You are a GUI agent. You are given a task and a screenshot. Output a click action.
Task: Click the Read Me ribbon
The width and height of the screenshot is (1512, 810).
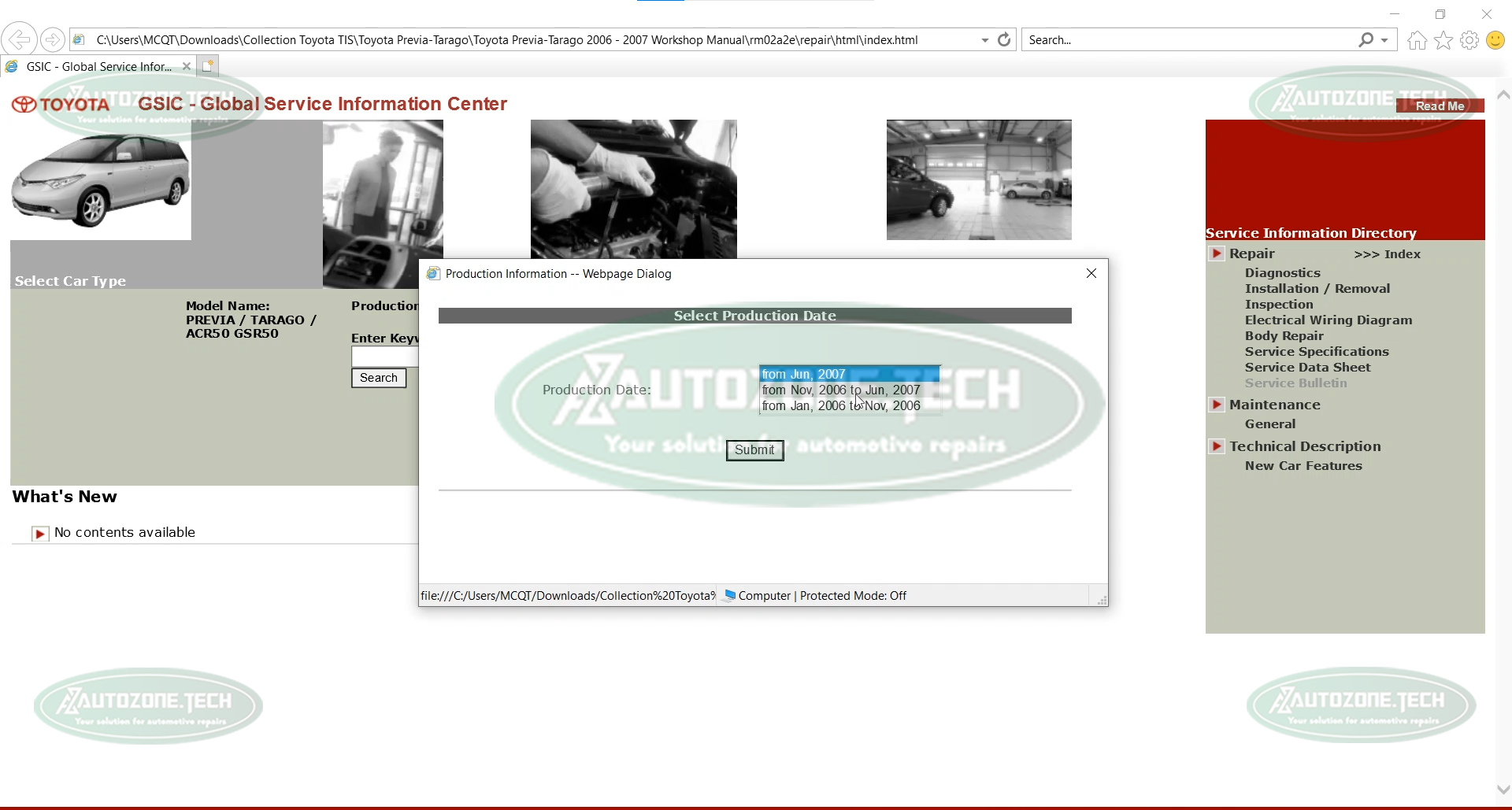[1439, 105]
